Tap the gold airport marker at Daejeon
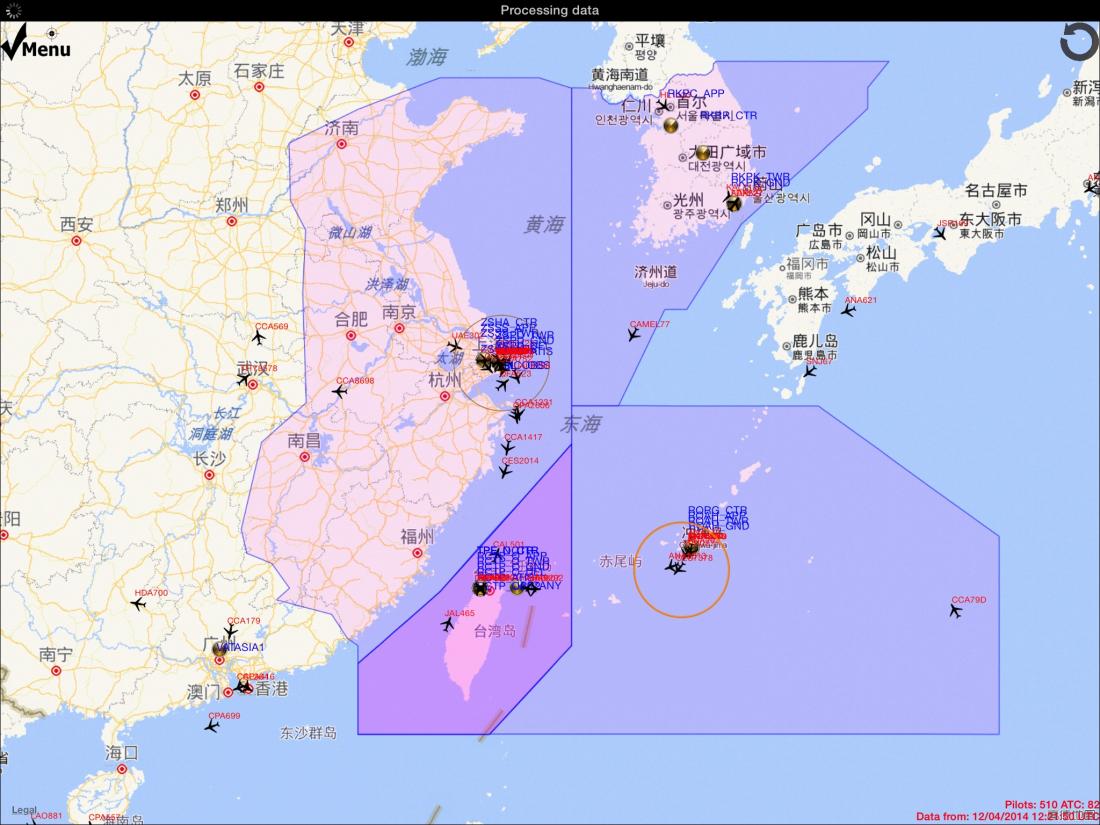1100x825 pixels. point(702,152)
